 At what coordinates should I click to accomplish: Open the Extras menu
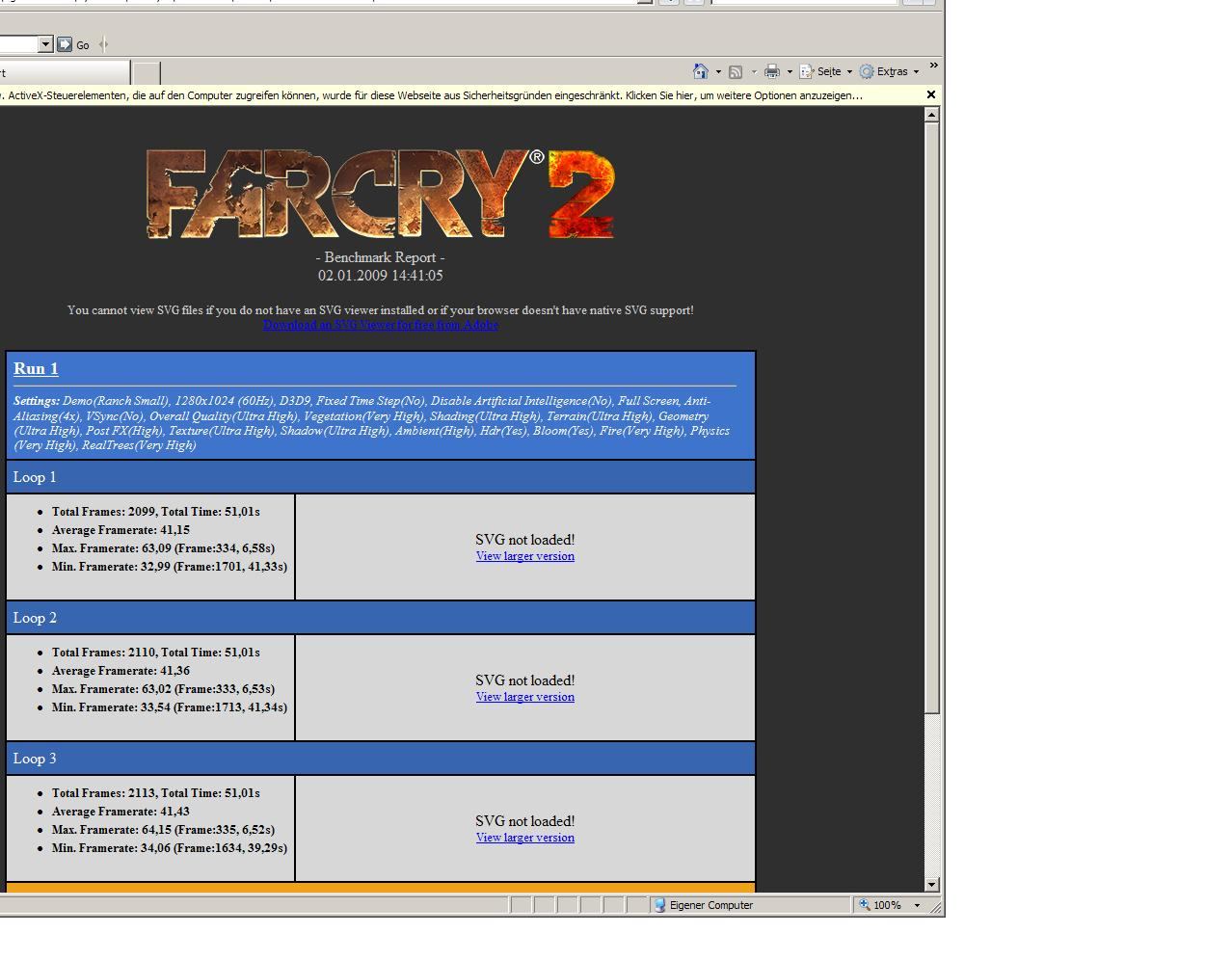[889, 71]
